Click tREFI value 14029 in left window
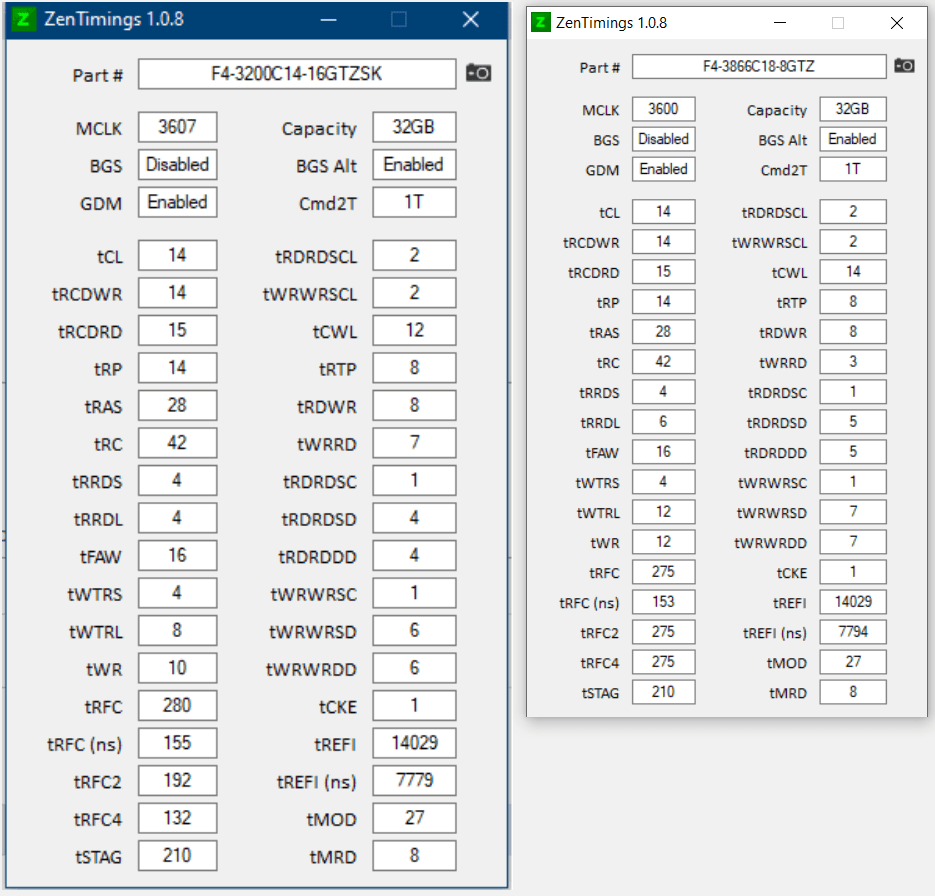The width and height of the screenshot is (935, 896). [x=414, y=743]
